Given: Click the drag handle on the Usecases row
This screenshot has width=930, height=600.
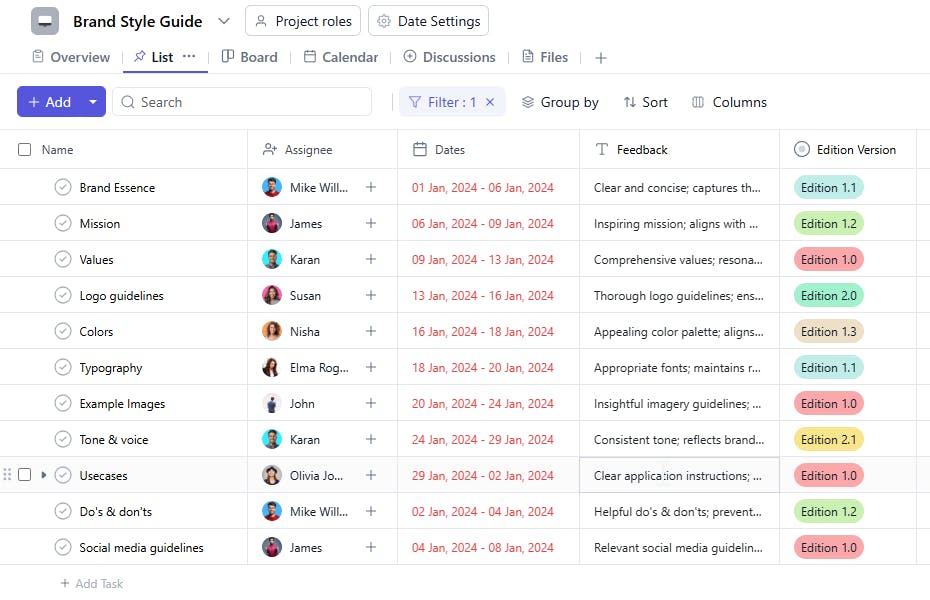Looking at the screenshot, I should (8, 475).
